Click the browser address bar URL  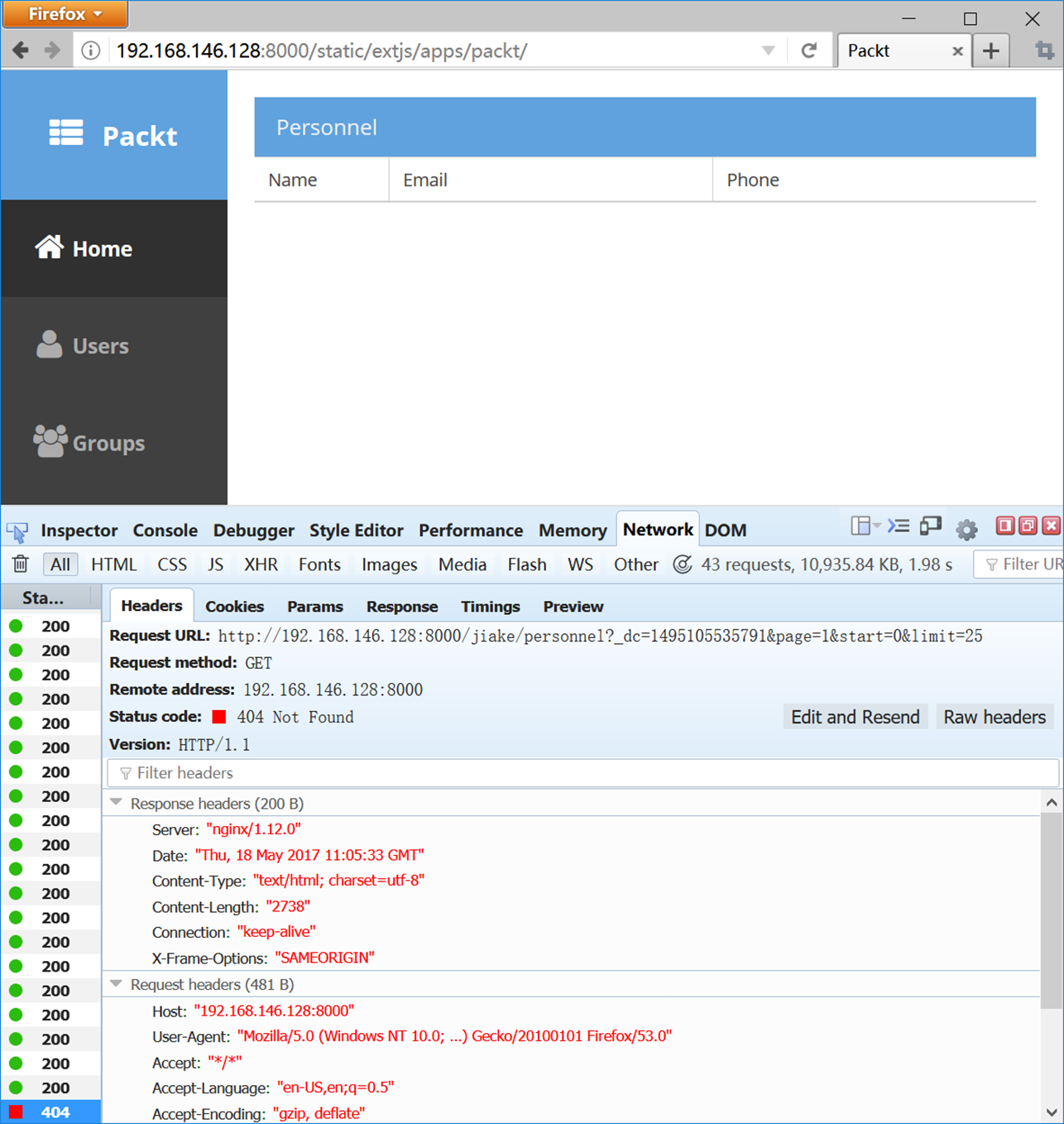pyautogui.click(x=321, y=51)
